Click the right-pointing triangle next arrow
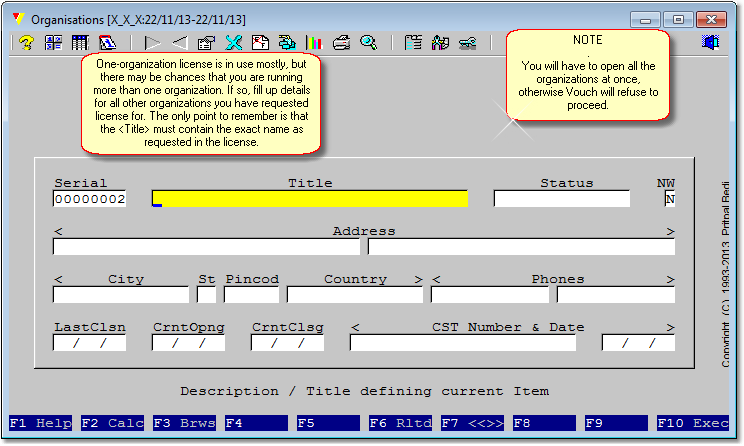Image resolution: width=744 pixels, height=446 pixels. click(153, 43)
